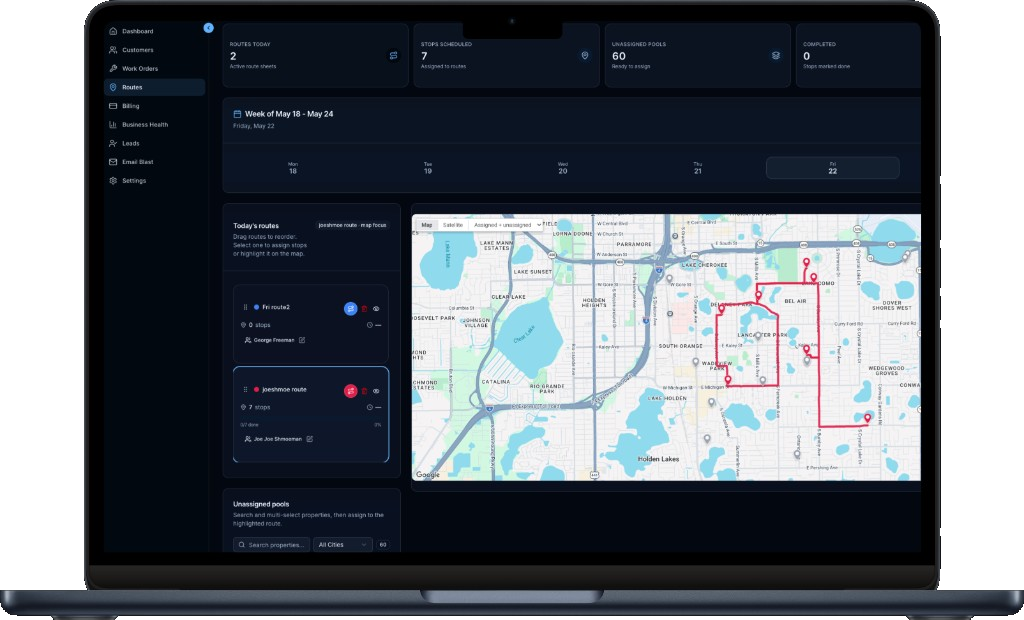Grab drag handle of Fri route2
The image size is (1024, 620).
coord(246,307)
